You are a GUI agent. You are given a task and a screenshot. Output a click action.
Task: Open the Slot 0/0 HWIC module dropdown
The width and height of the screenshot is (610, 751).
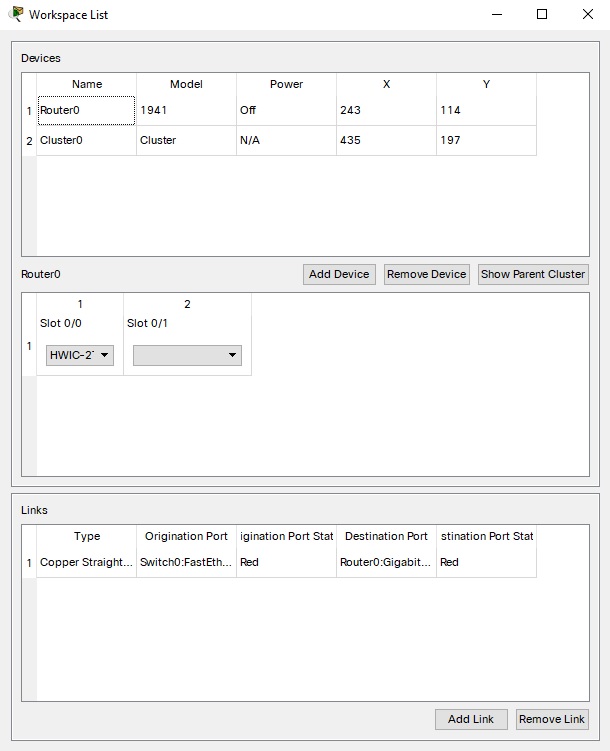(x=80, y=355)
